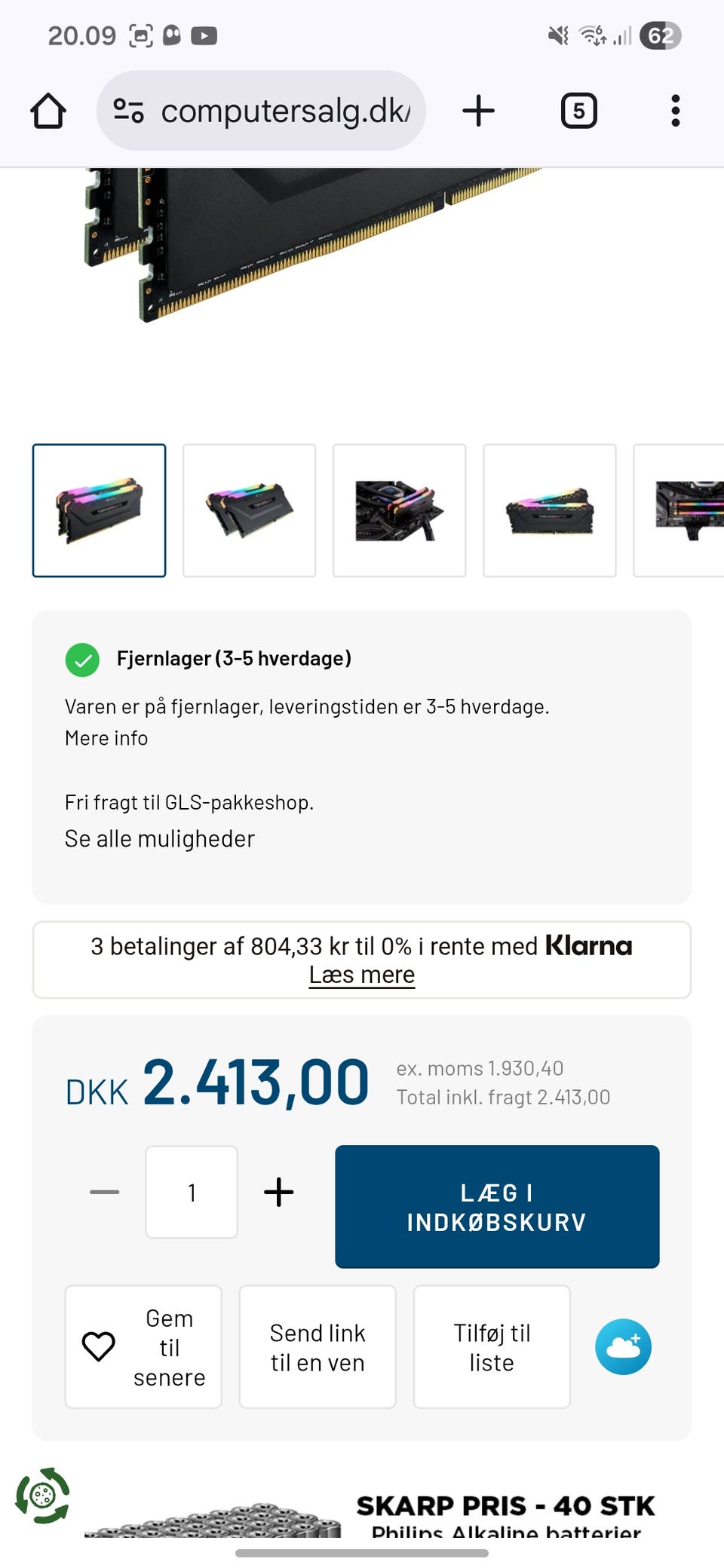This screenshot has width=724, height=1568.
Task: Click the heart icon for Gem til senere
Action: pyautogui.click(x=99, y=1346)
